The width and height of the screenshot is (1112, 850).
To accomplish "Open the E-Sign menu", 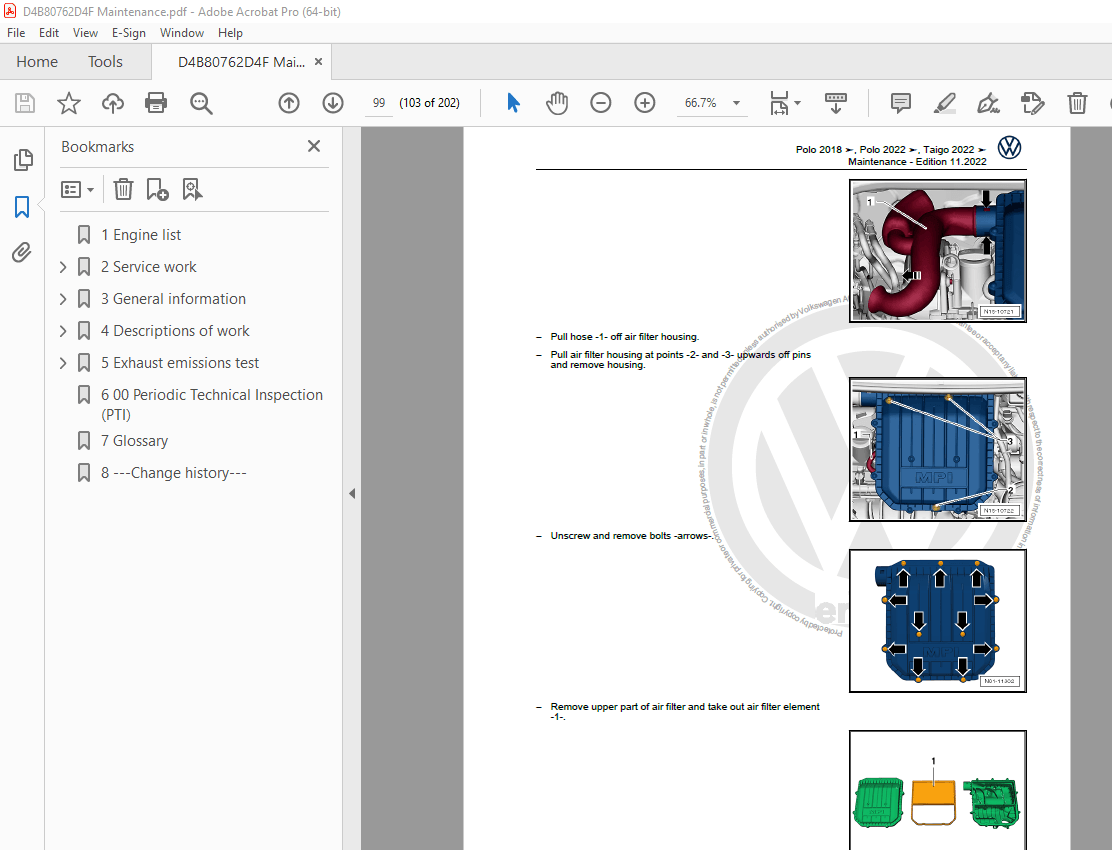I will (128, 33).
